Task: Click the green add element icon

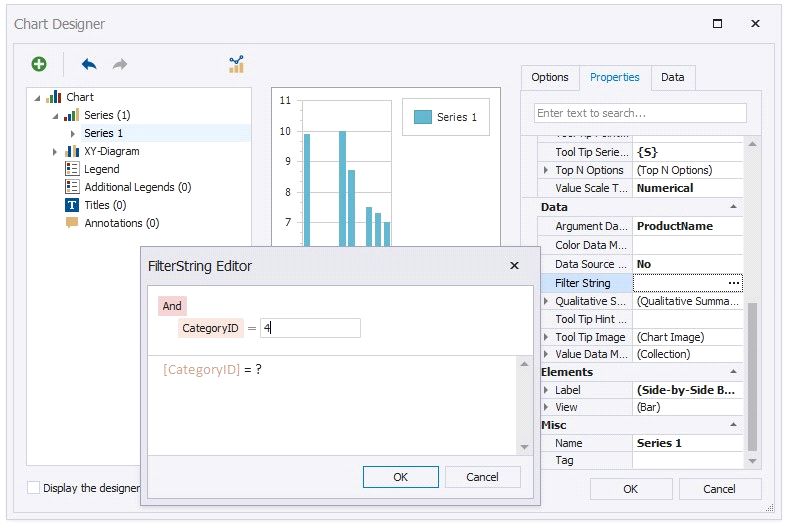Action: pos(39,64)
